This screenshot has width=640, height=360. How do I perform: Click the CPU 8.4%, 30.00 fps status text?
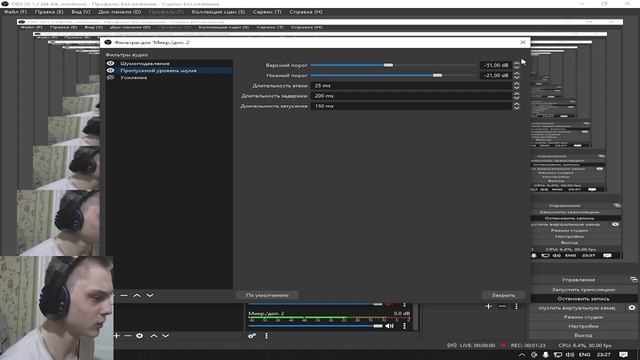coord(584,345)
